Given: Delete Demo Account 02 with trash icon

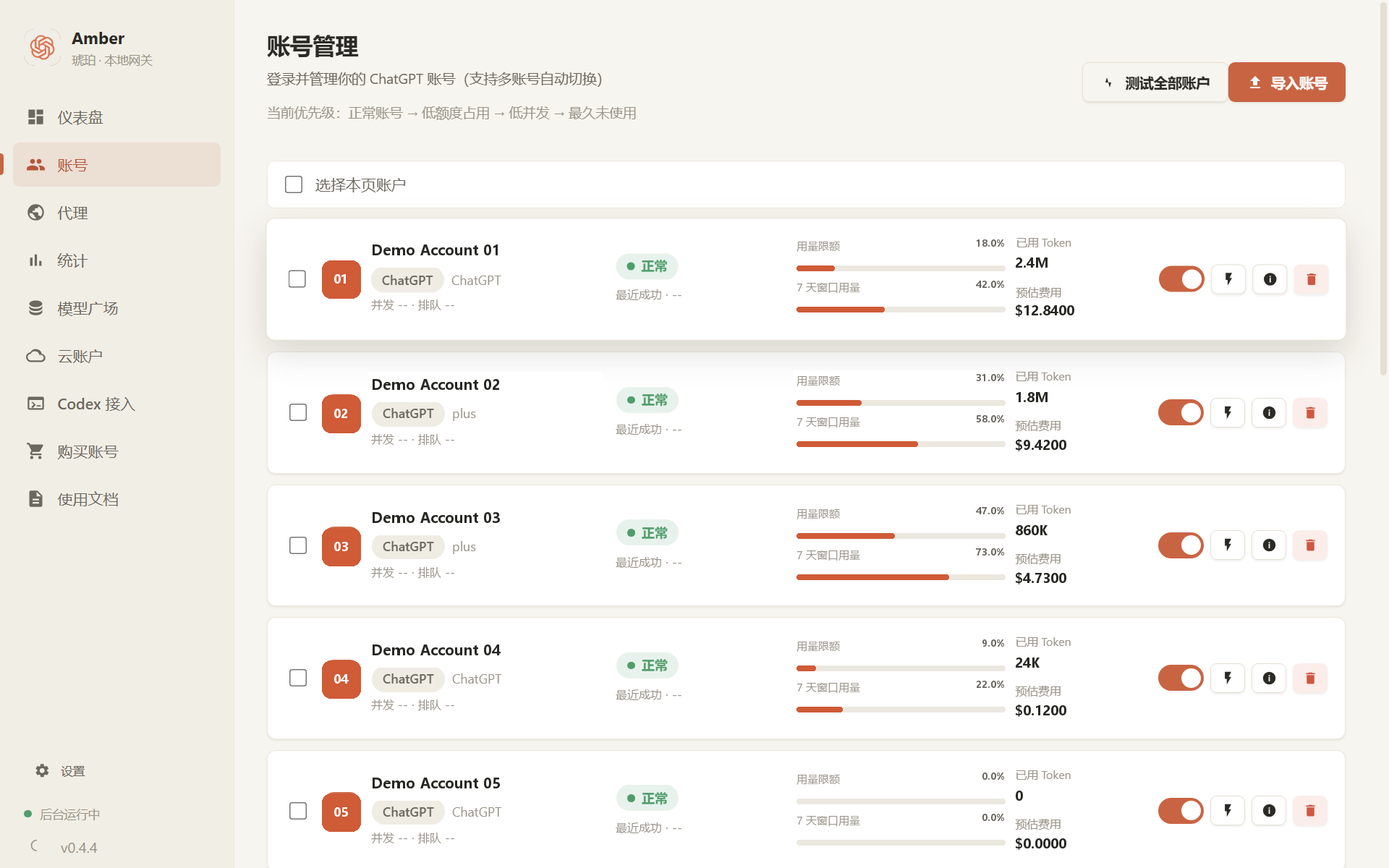Looking at the screenshot, I should click(x=1310, y=412).
